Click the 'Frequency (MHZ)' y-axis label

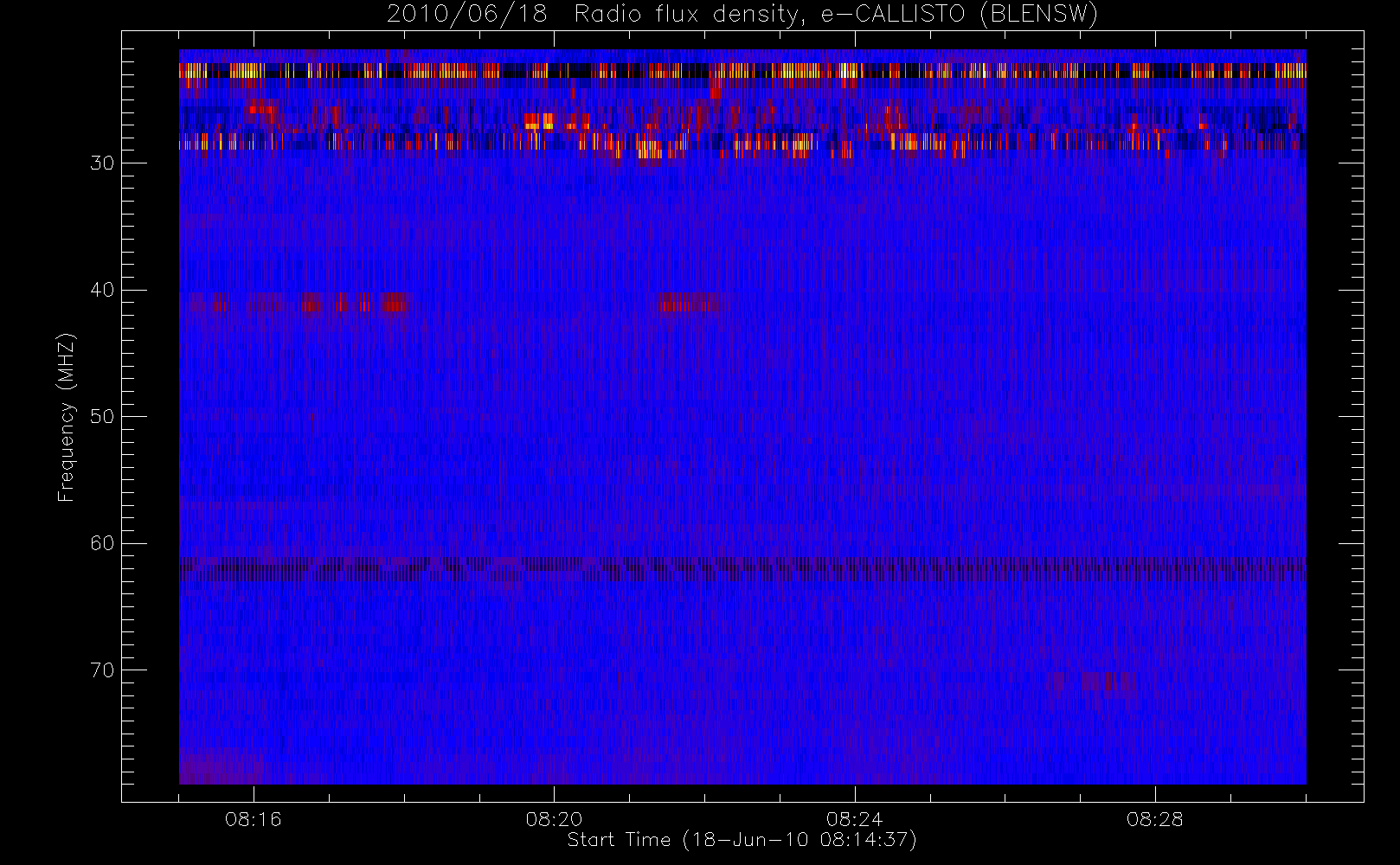66,417
